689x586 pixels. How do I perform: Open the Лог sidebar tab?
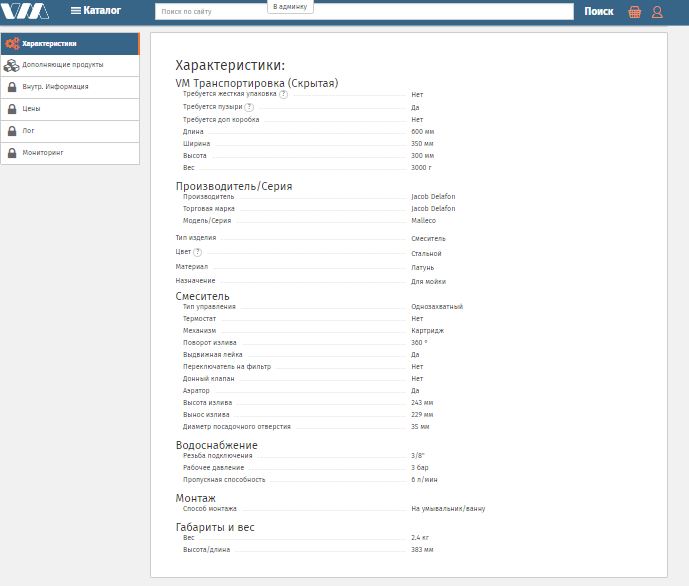70,131
